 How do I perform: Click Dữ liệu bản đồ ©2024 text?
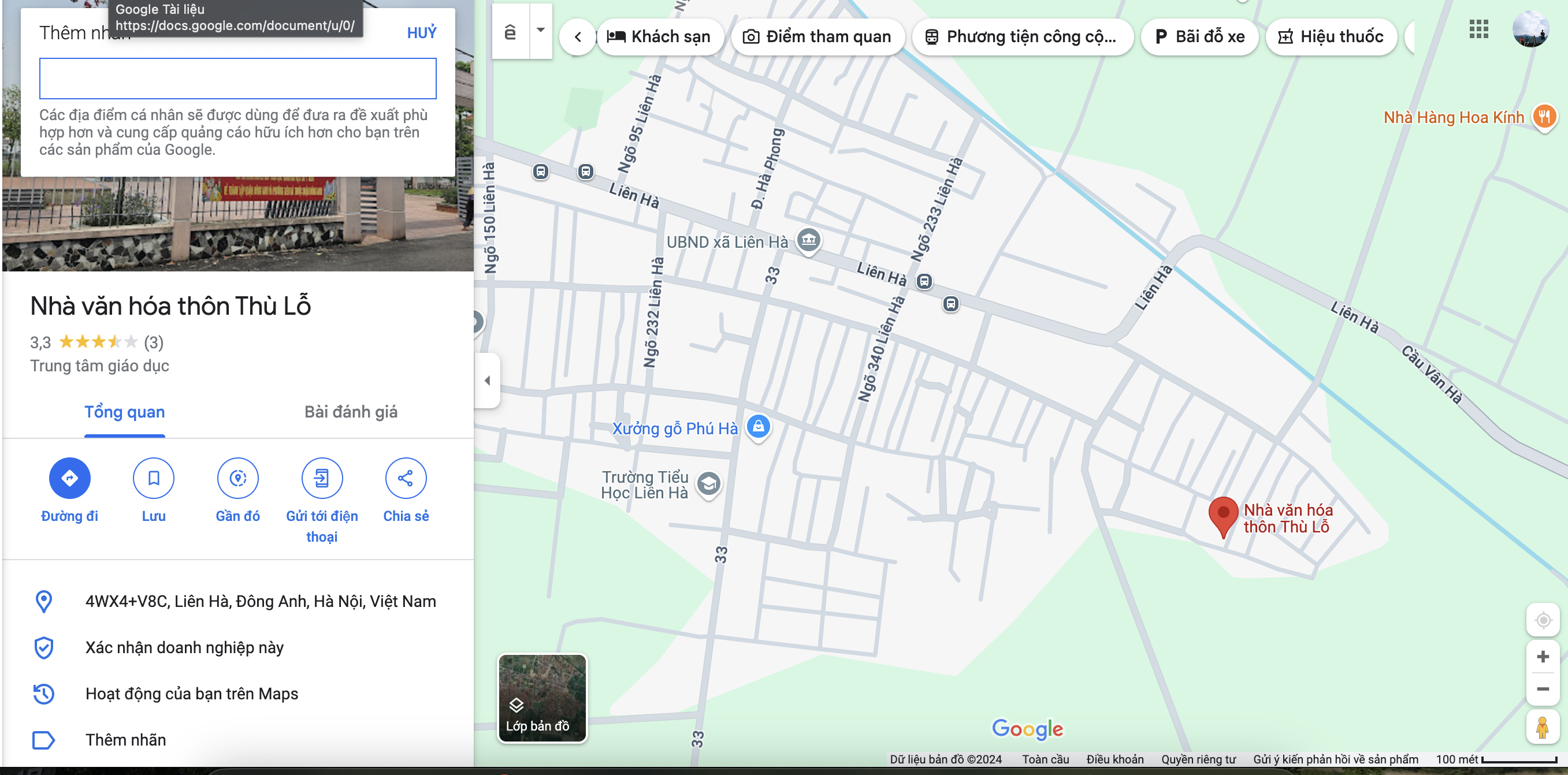945,759
